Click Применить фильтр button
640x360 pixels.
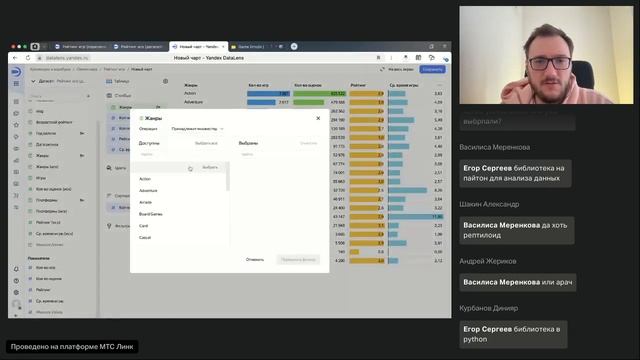click(298, 260)
